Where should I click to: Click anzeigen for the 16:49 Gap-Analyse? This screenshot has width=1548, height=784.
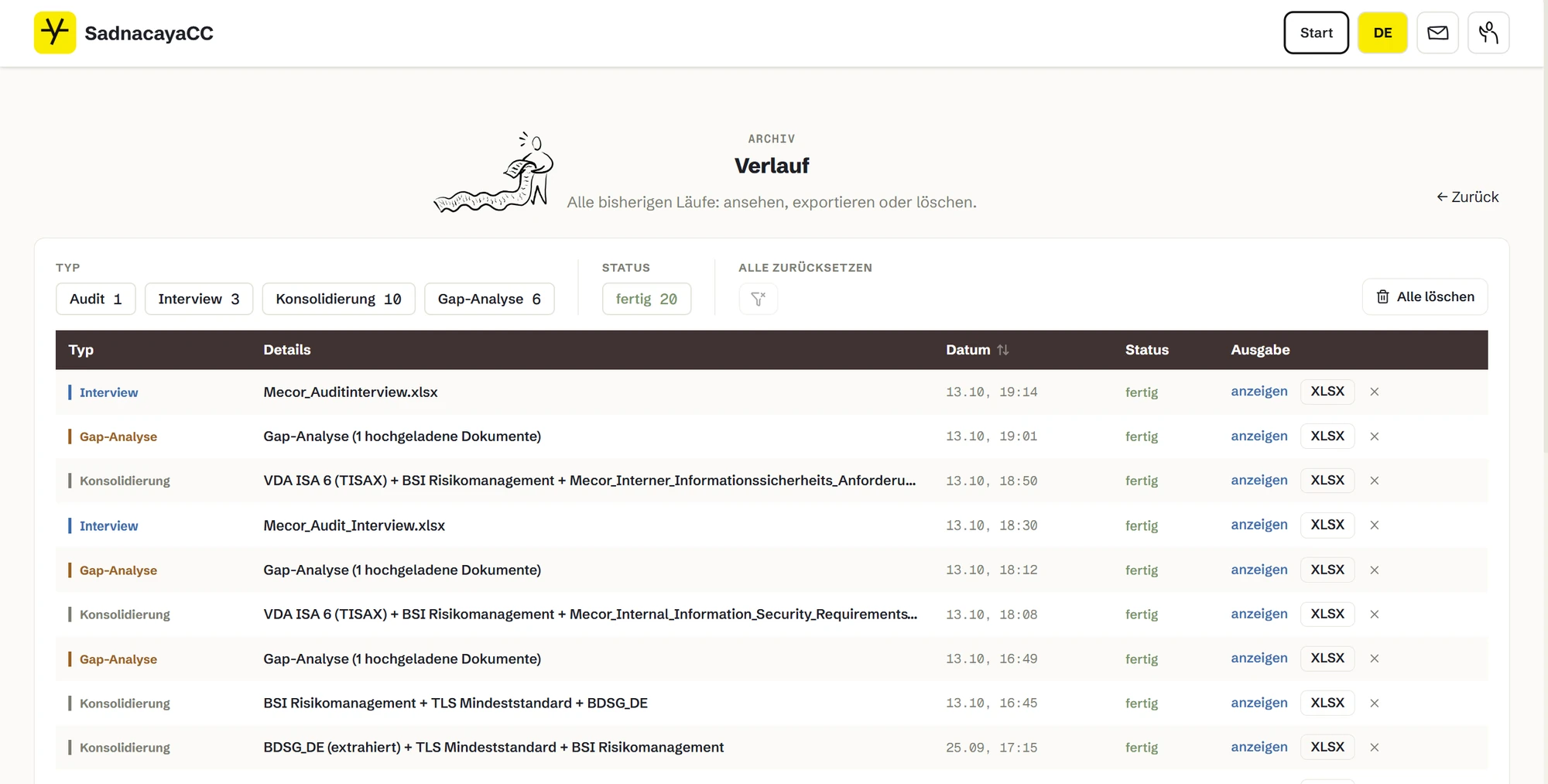tap(1259, 659)
